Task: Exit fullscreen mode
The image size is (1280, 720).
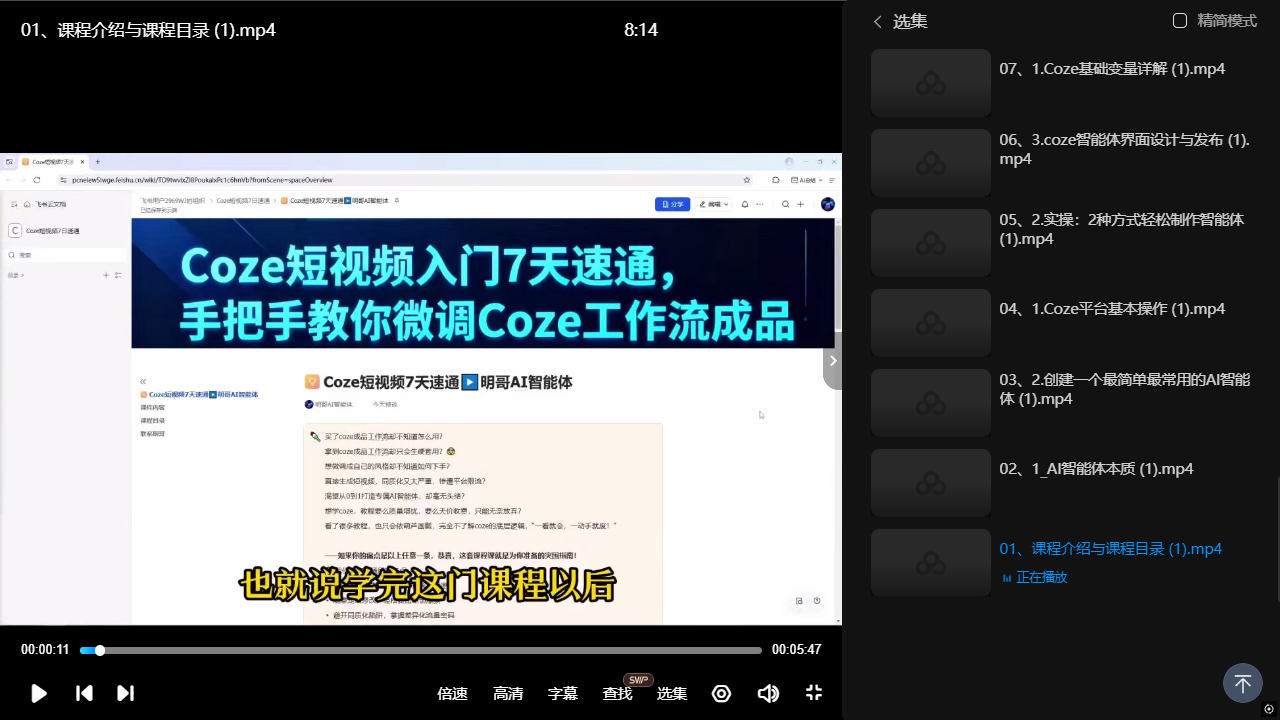Action: pyautogui.click(x=814, y=693)
